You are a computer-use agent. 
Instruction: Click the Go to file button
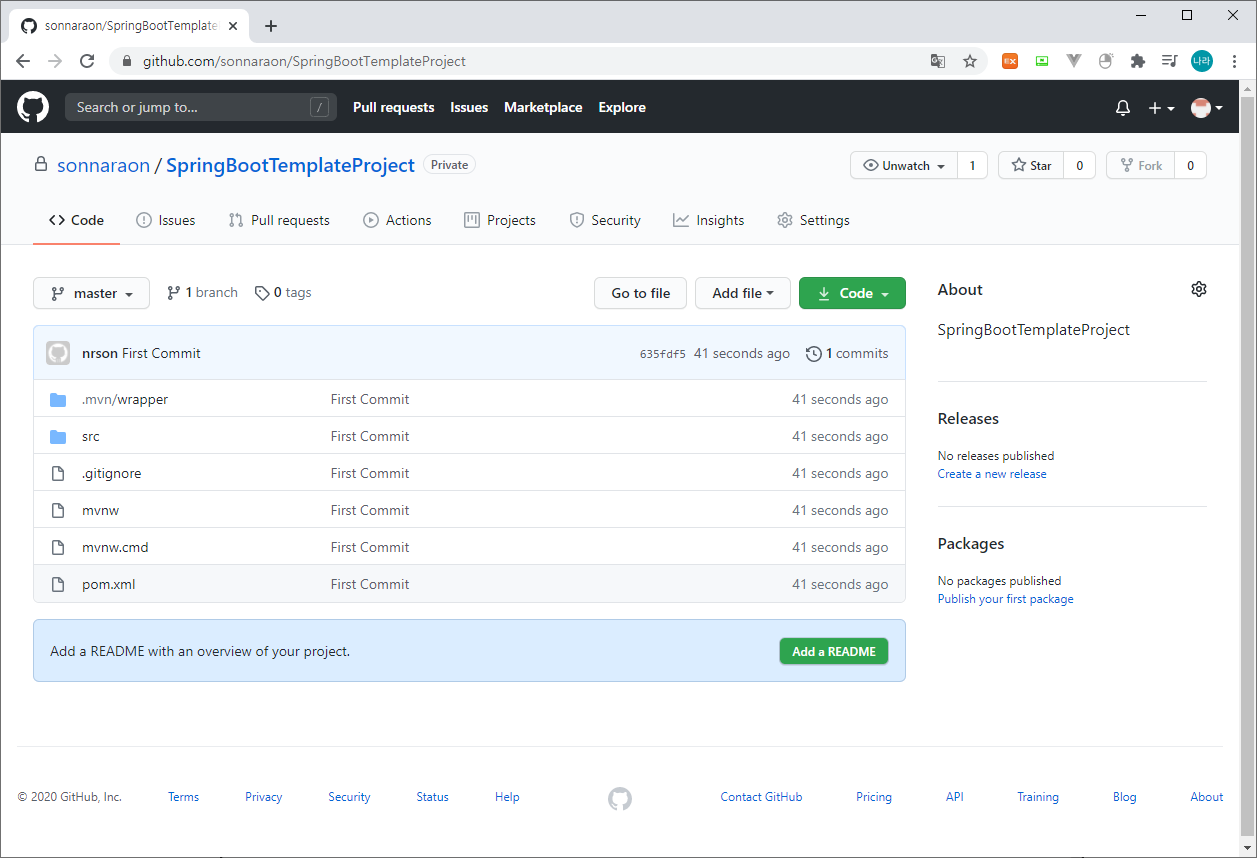coord(640,293)
